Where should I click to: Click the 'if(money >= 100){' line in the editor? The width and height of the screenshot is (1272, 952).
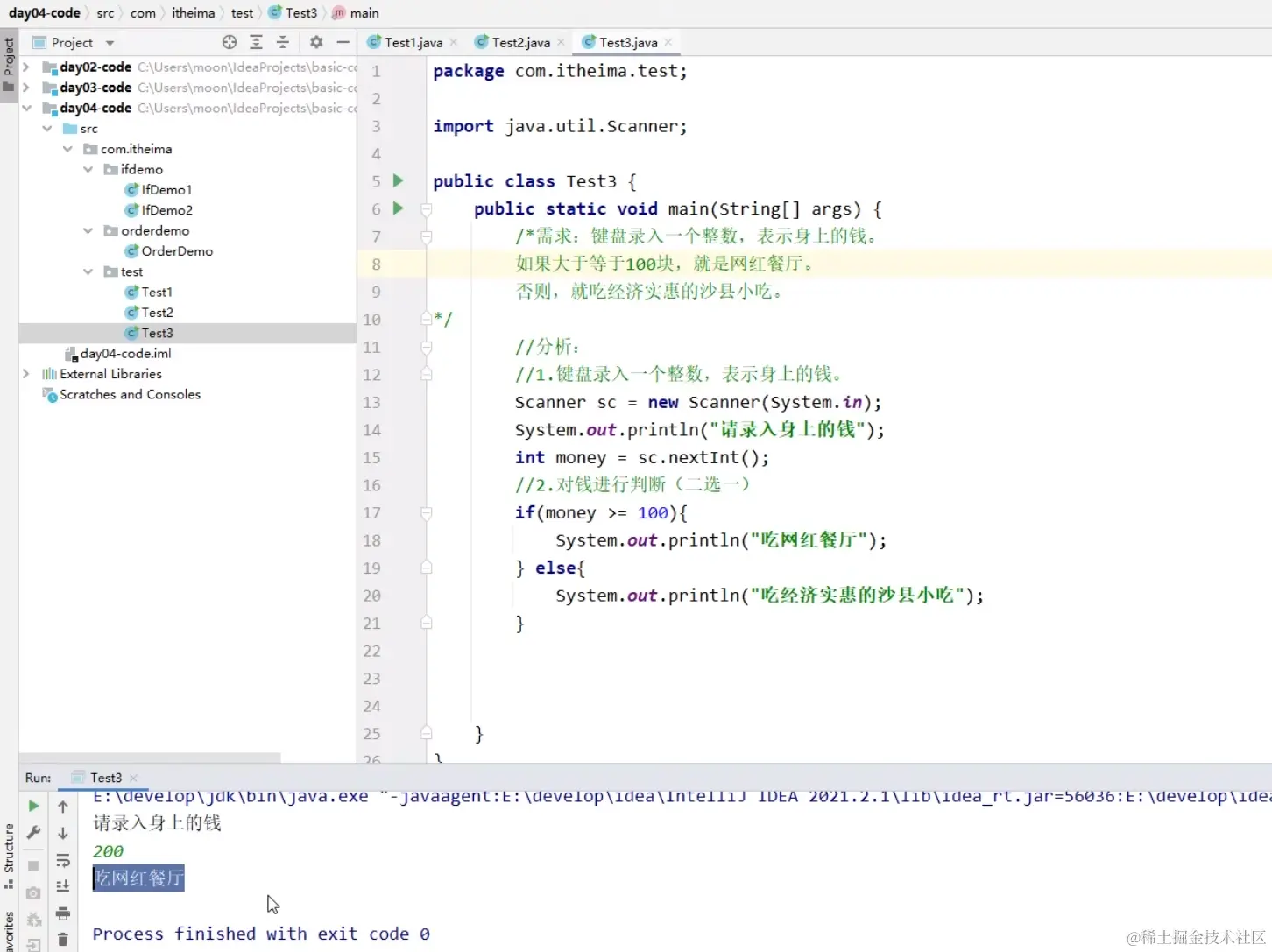point(601,512)
